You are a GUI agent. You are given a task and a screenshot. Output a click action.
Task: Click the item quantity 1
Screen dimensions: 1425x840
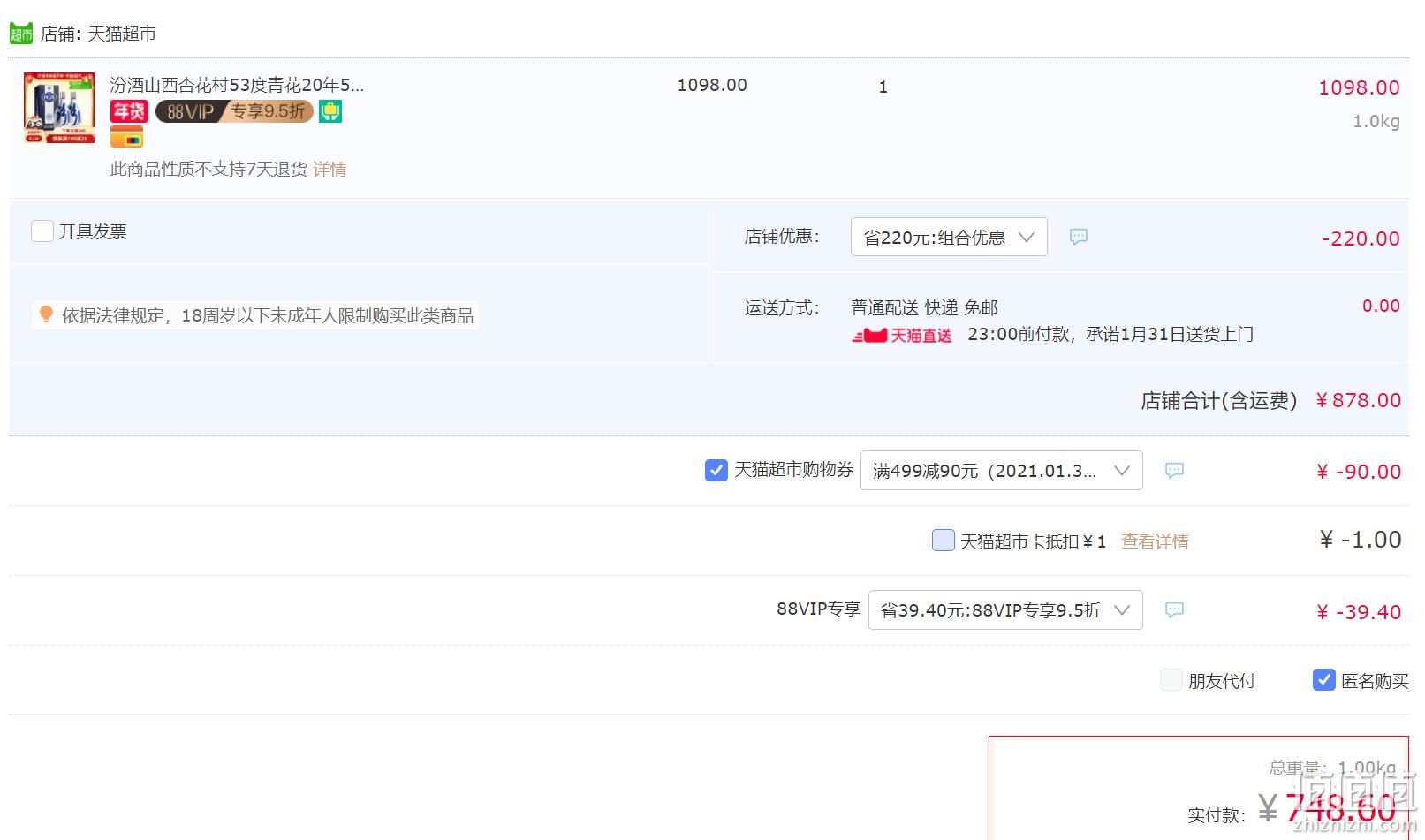point(883,87)
